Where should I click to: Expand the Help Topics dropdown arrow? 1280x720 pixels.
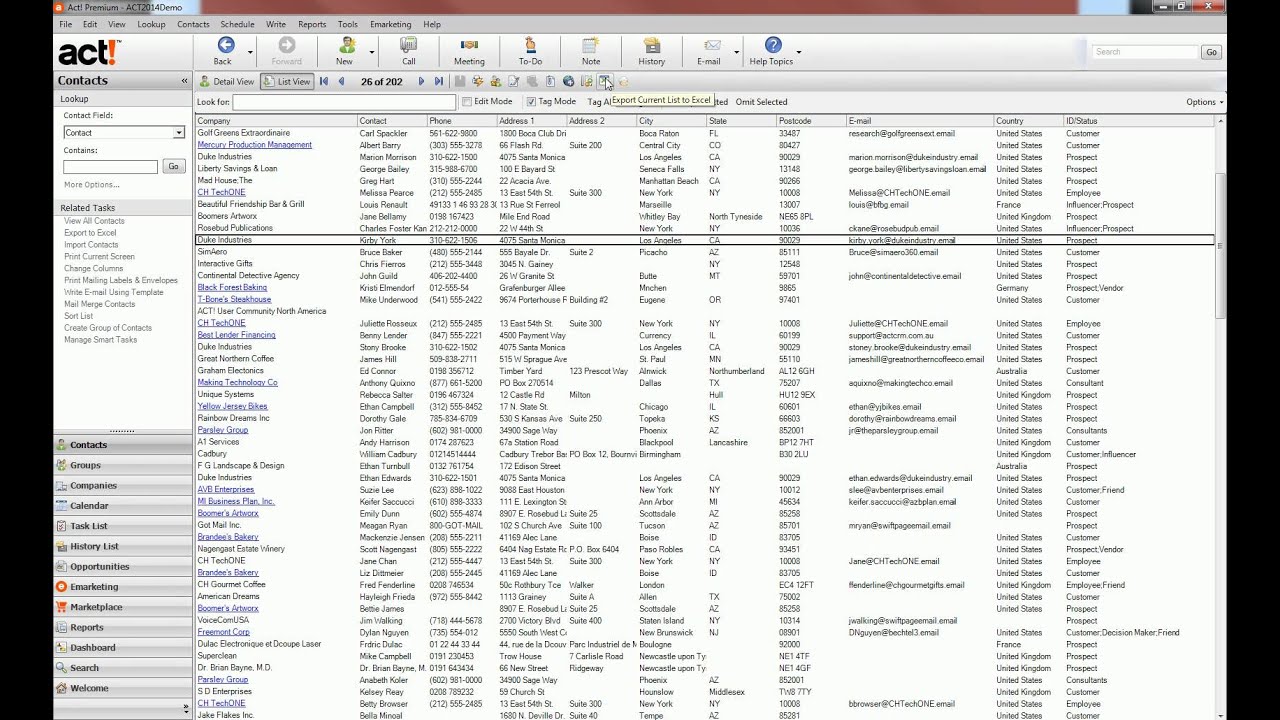point(801,51)
